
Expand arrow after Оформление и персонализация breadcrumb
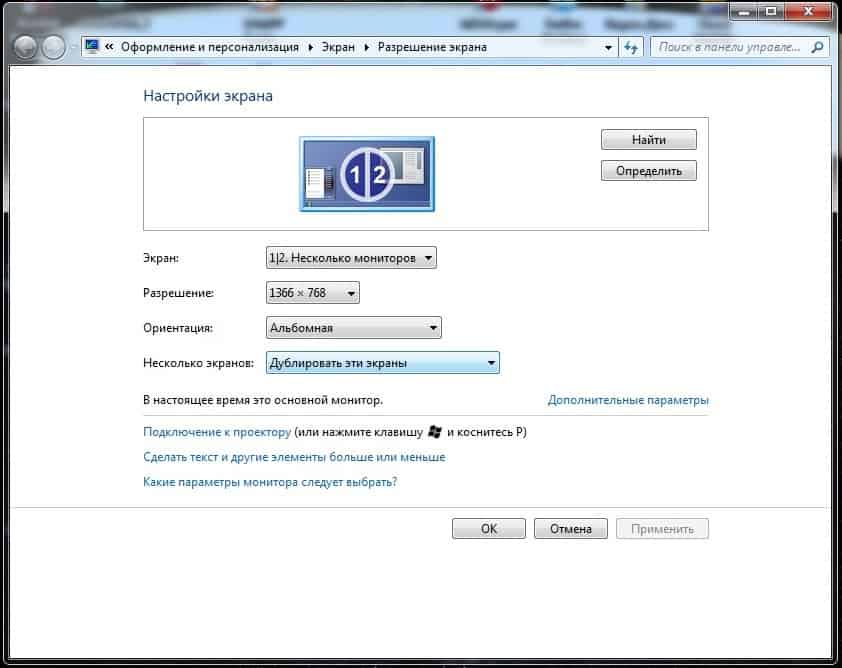(310, 47)
